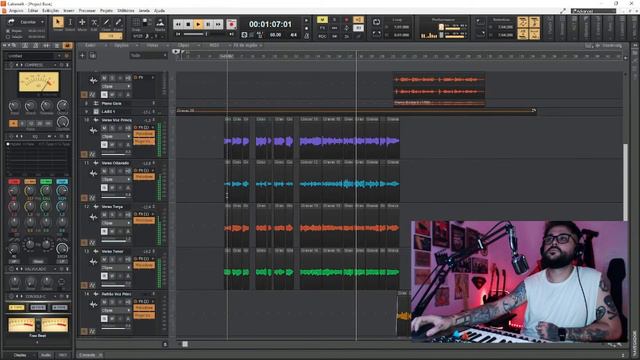Fast-forward to project end

(x=218, y=24)
